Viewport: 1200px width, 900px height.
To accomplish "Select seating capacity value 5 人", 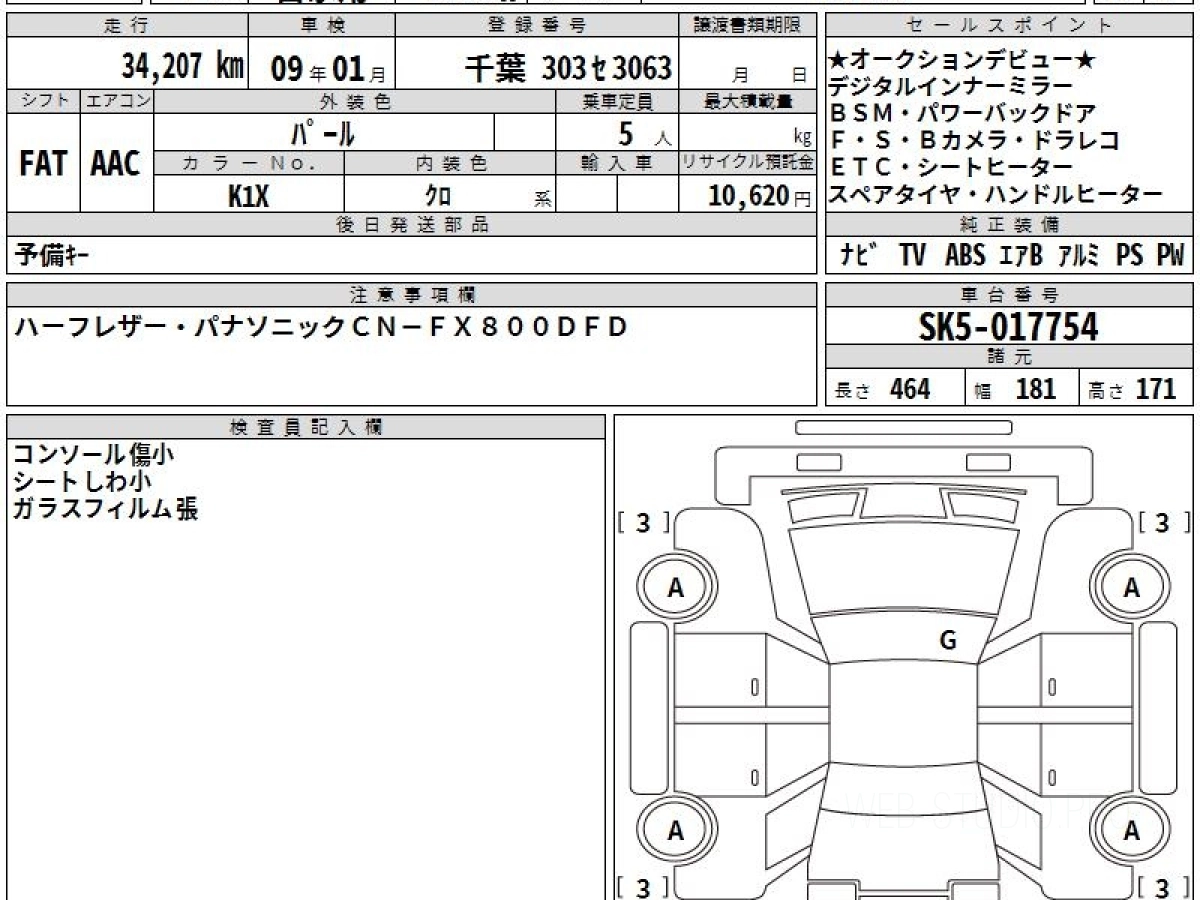I will pos(643,133).
